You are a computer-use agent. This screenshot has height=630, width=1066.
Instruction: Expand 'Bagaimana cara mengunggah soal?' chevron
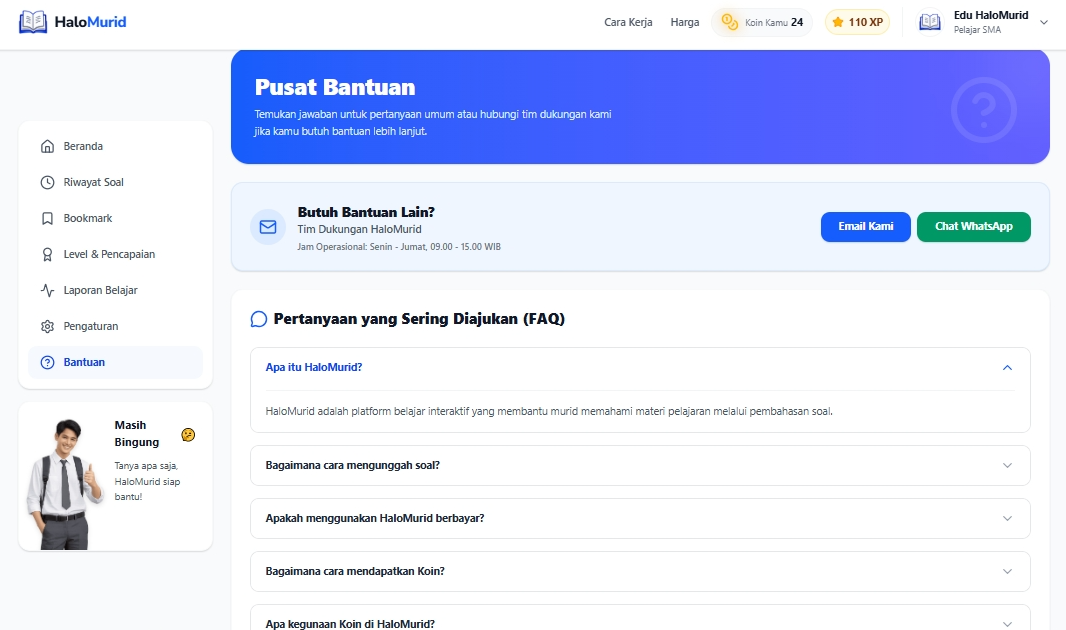(1007, 466)
